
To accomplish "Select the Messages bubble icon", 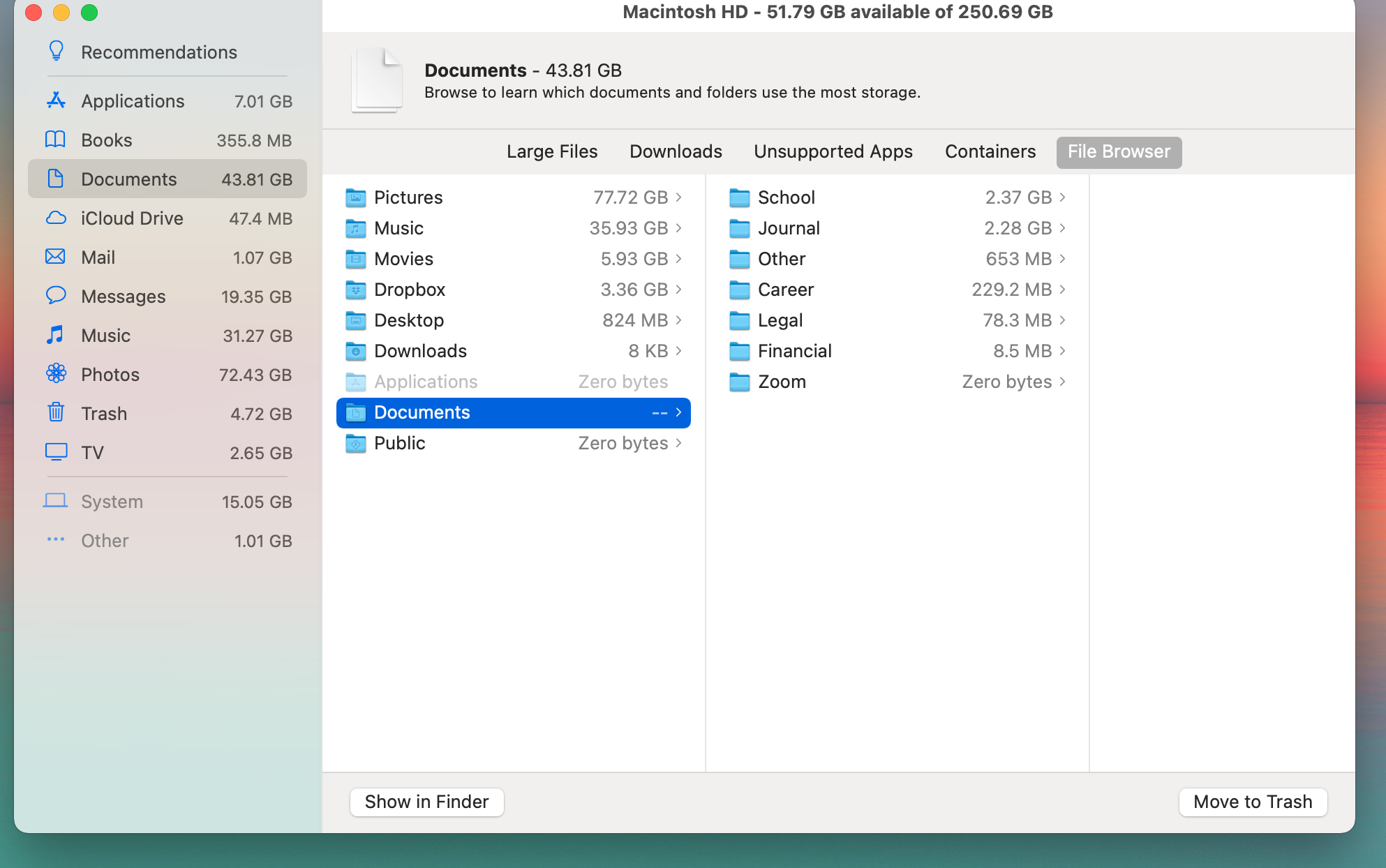I will 56,296.
